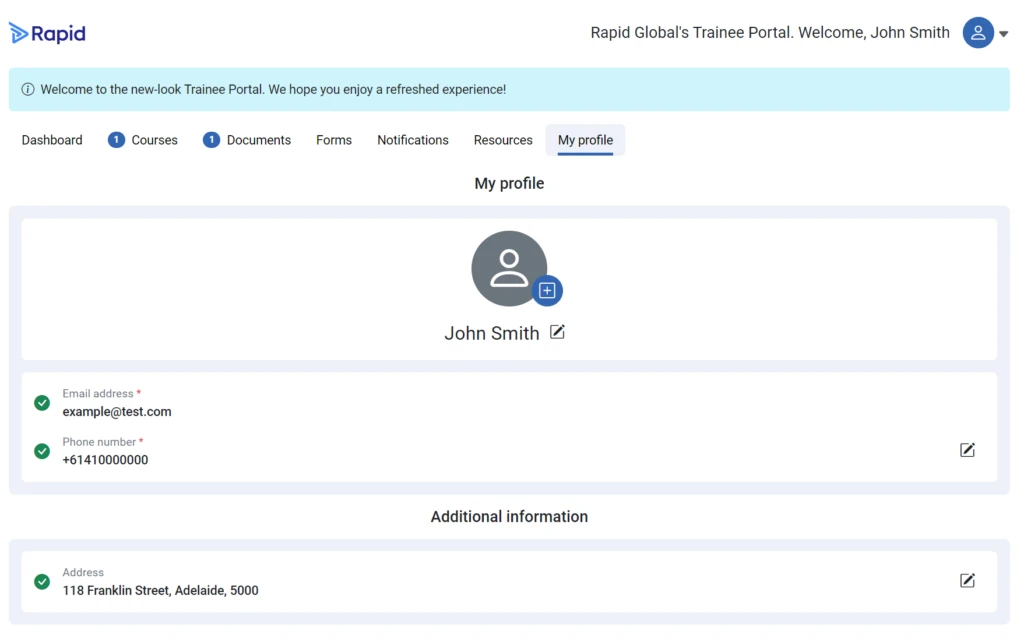Edit the name John Smith
1024x638 pixels.
click(x=557, y=332)
